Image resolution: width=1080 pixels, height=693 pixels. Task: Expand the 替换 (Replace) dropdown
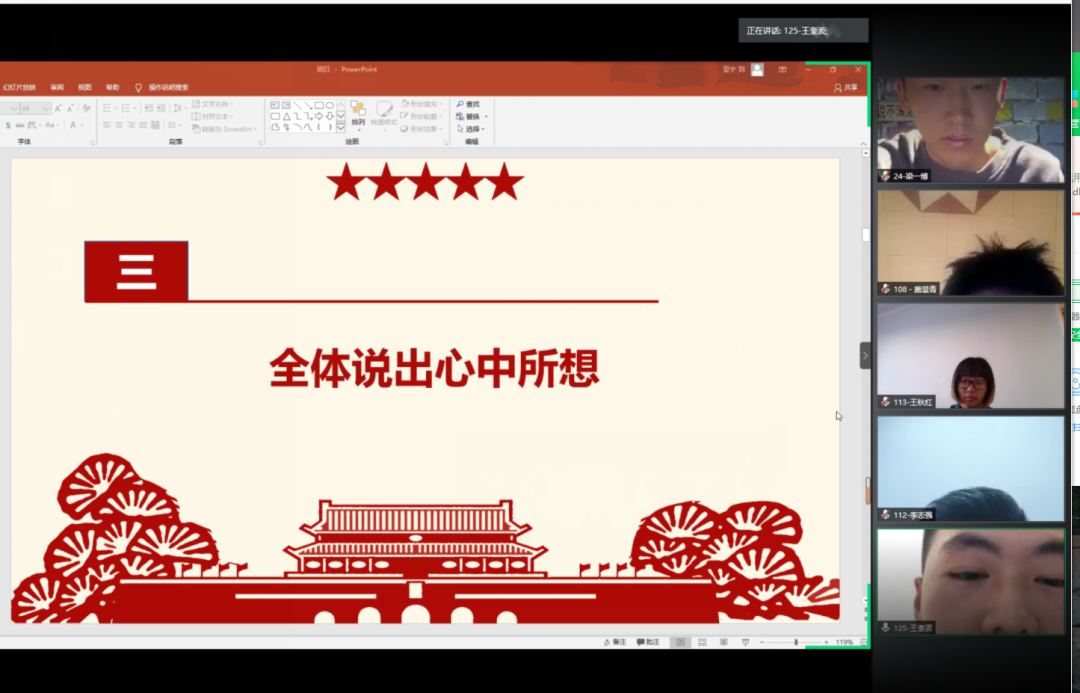(x=486, y=117)
